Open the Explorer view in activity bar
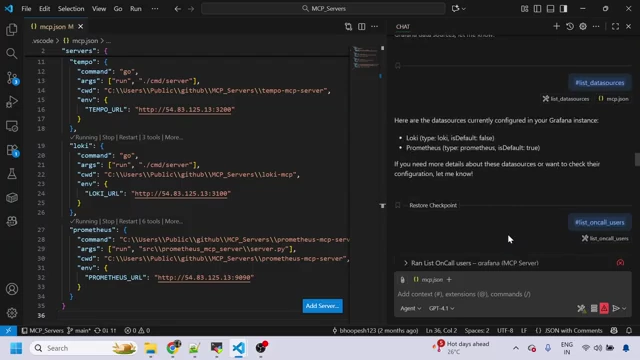Viewport: 640px width, 360px height. coord(12,29)
